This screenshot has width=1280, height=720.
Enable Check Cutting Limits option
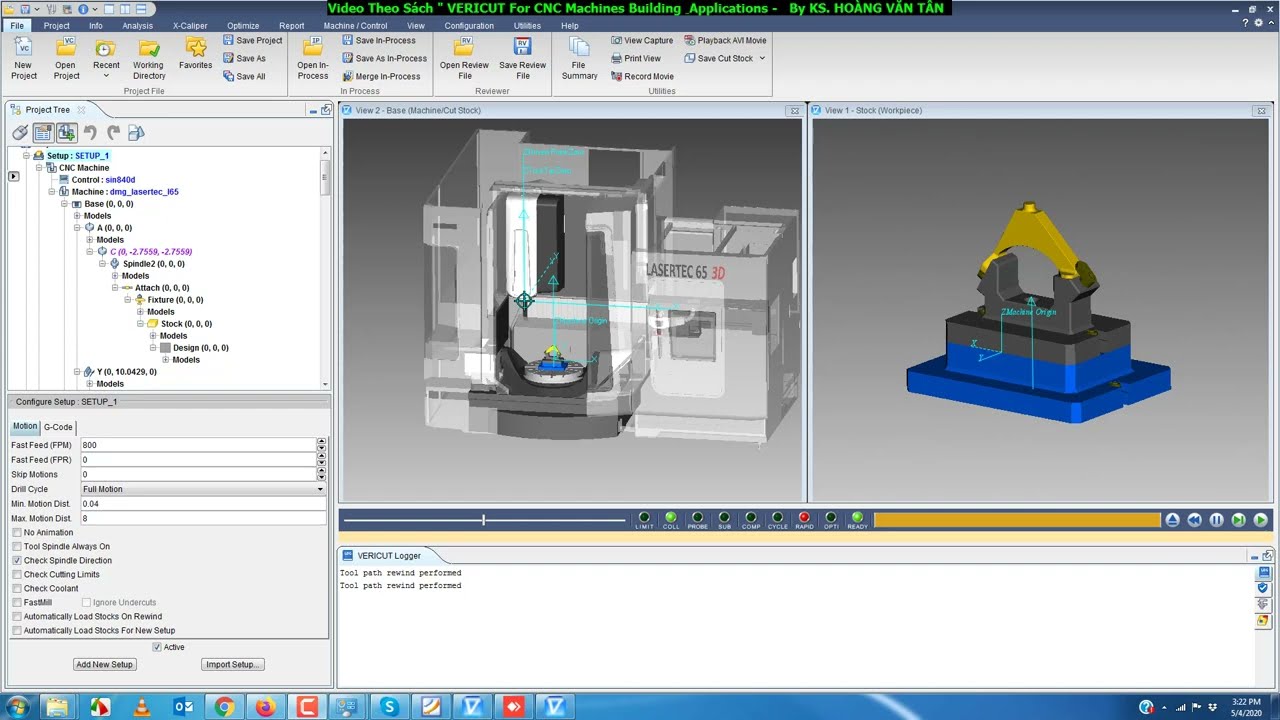pos(17,575)
